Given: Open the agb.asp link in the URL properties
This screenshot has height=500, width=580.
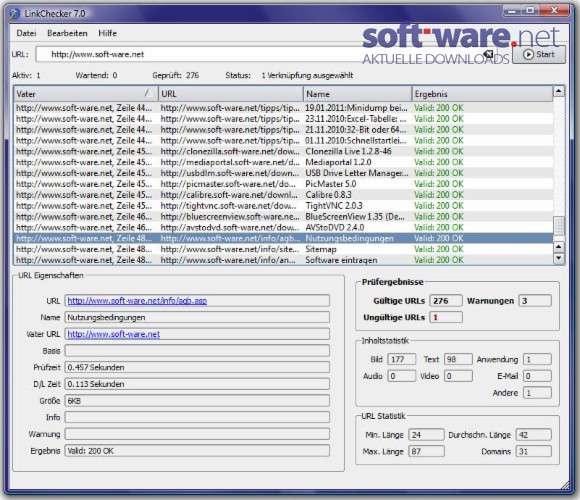Looking at the screenshot, I should click(x=137, y=301).
